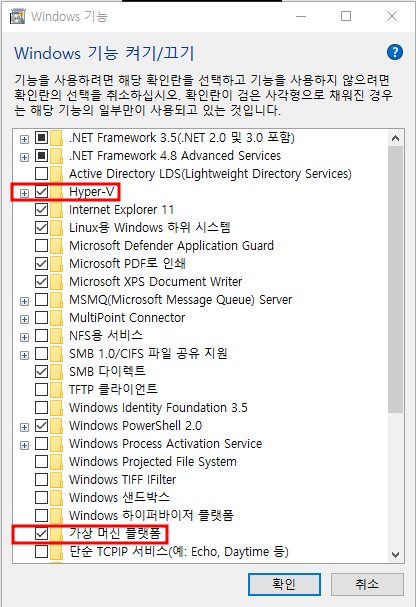Click the folder icon beside Hyper-V

[x=56, y=192]
